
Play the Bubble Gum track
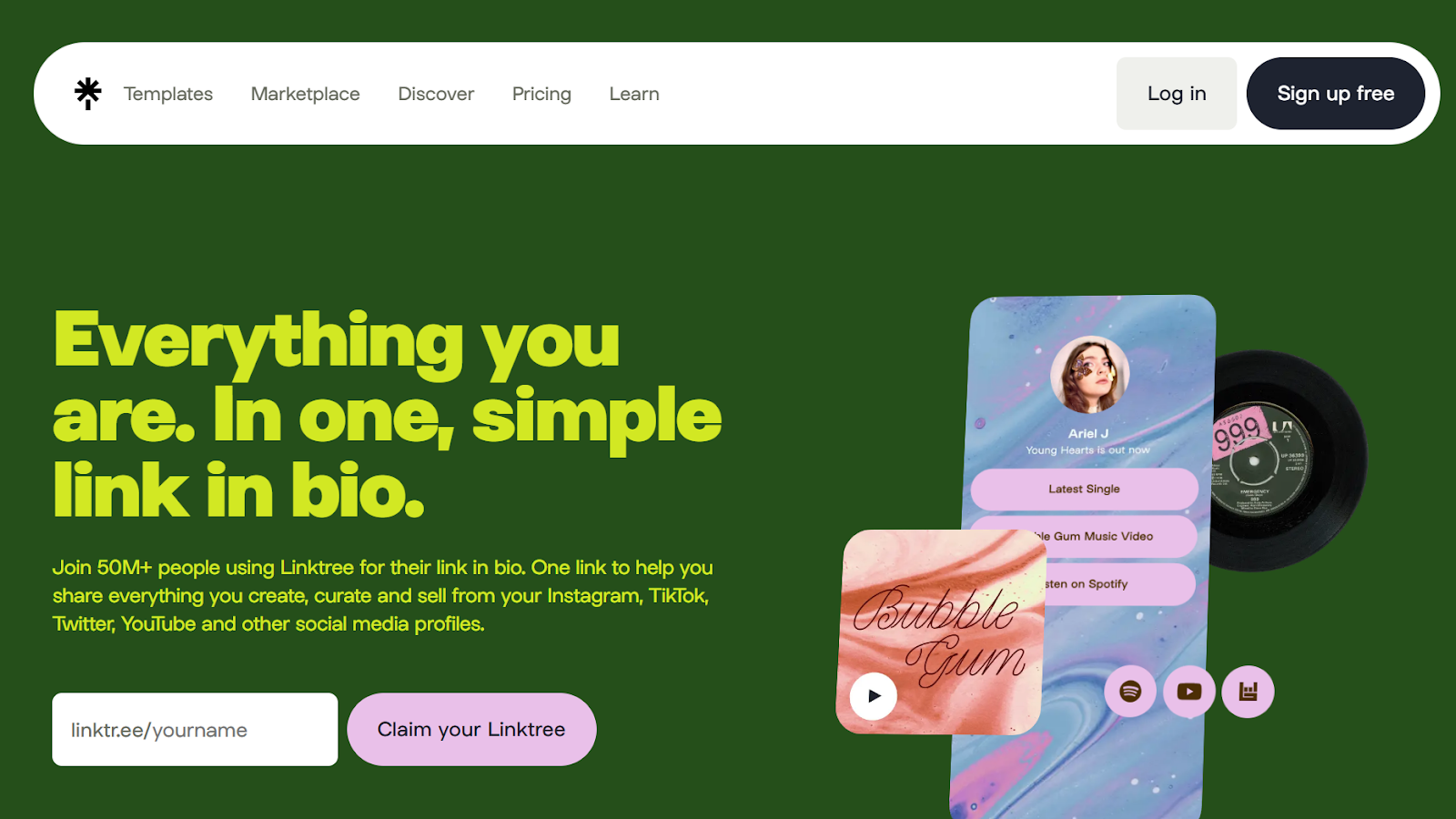pyautogui.click(x=874, y=696)
